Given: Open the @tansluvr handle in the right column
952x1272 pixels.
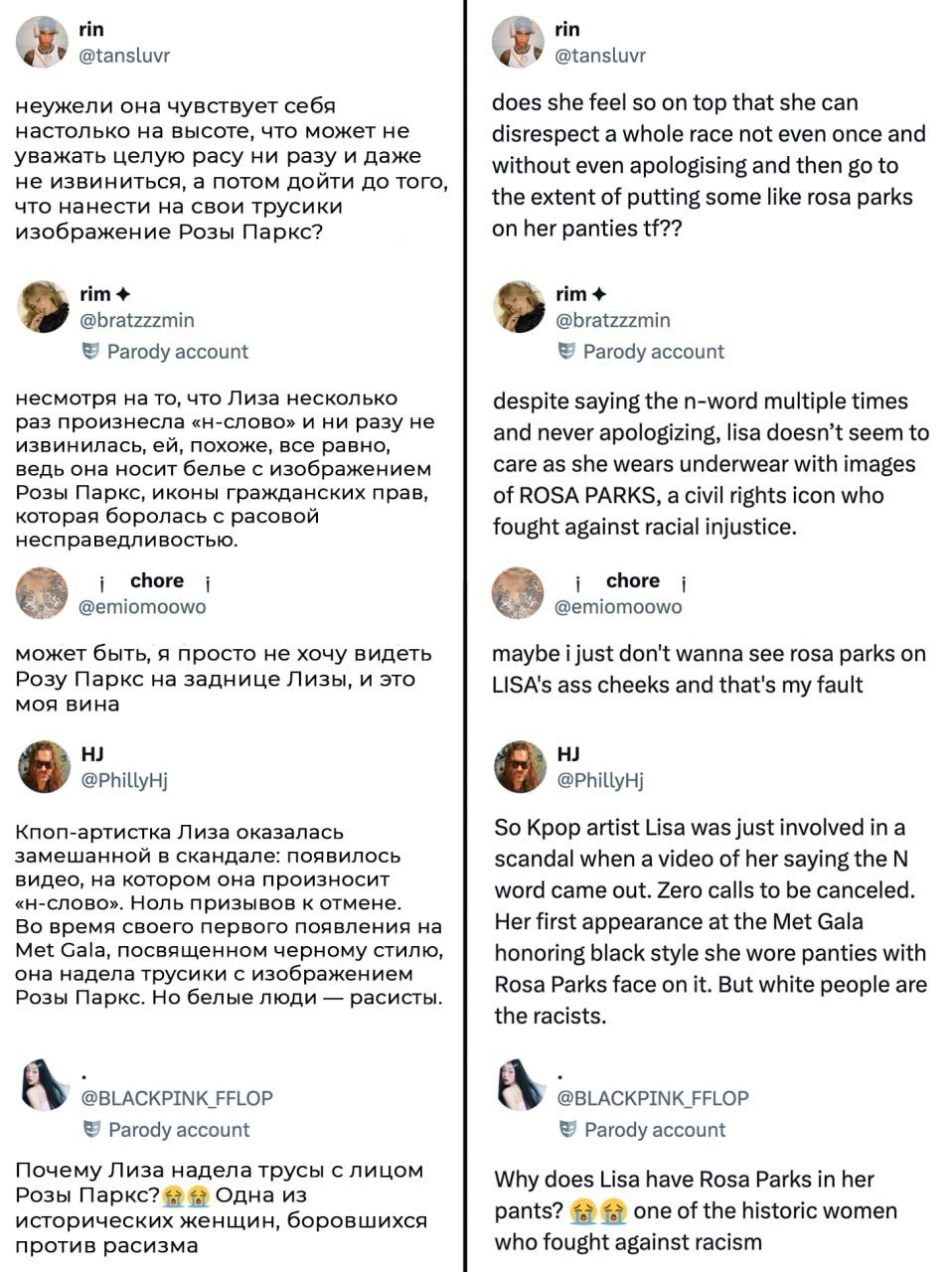Looking at the screenshot, I should click(x=600, y=56).
